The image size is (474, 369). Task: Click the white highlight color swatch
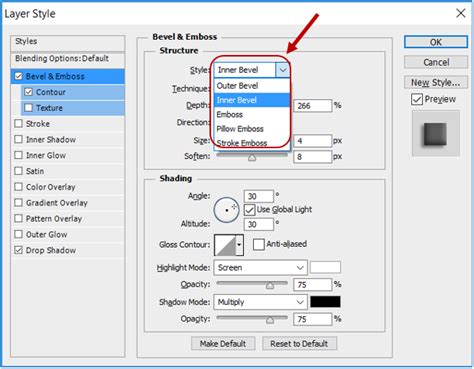coord(325,267)
